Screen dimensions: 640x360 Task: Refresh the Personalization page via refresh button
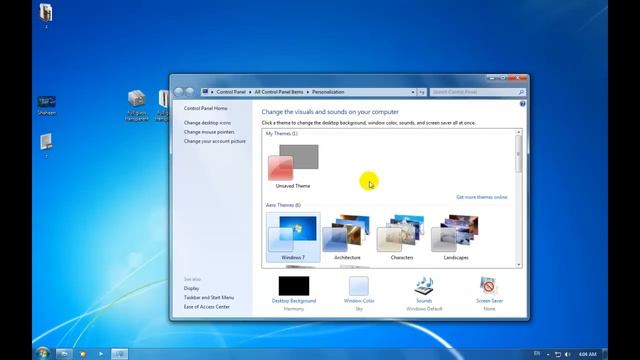[x=422, y=92]
